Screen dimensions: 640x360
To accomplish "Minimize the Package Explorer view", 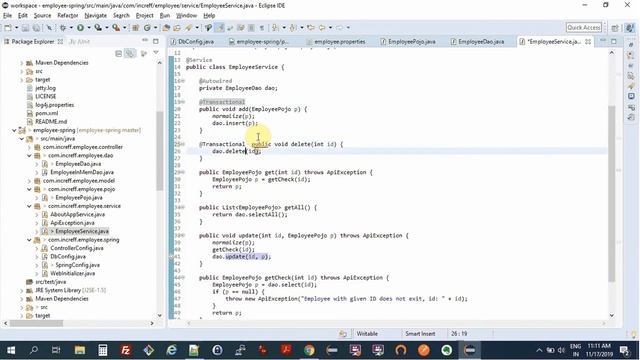I will tap(145, 41).
